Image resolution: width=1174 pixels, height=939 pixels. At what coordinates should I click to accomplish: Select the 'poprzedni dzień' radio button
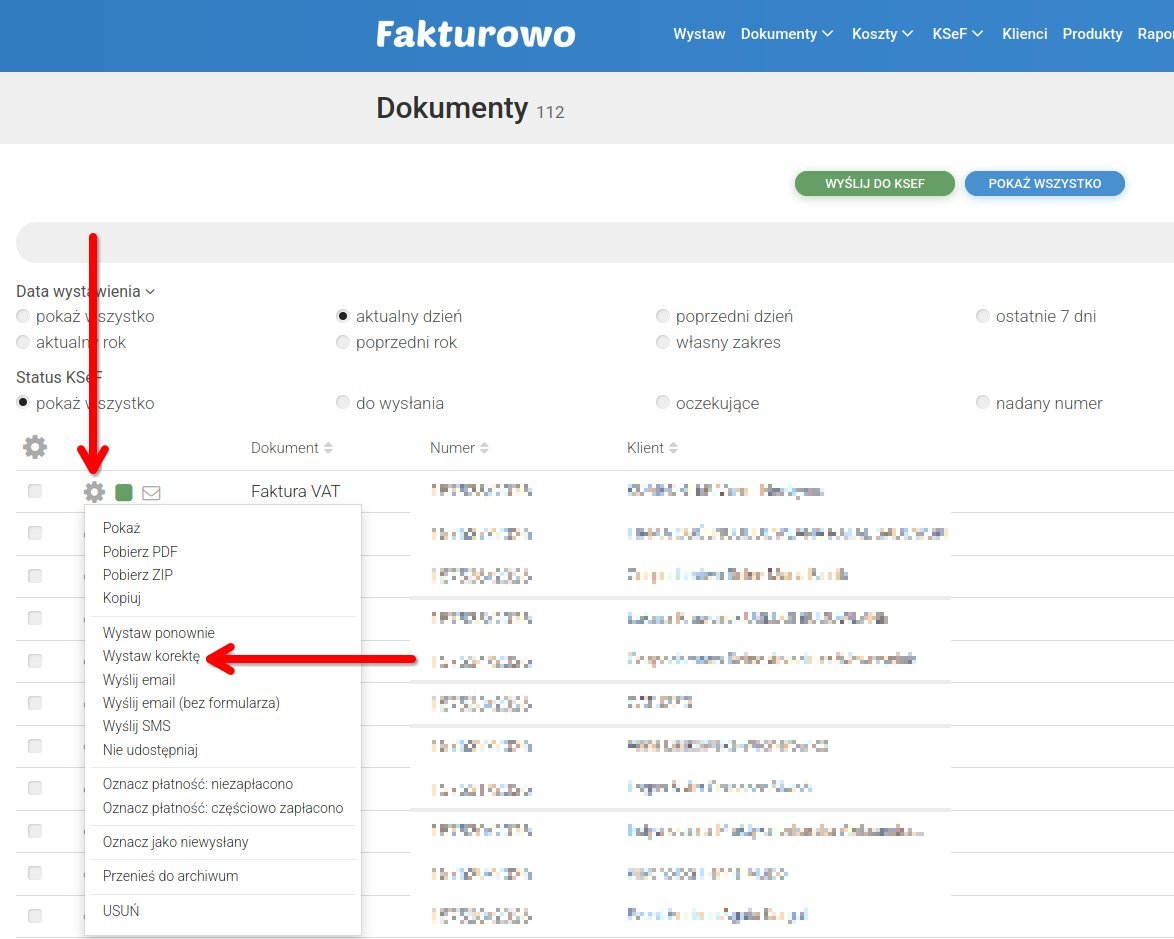pos(663,316)
